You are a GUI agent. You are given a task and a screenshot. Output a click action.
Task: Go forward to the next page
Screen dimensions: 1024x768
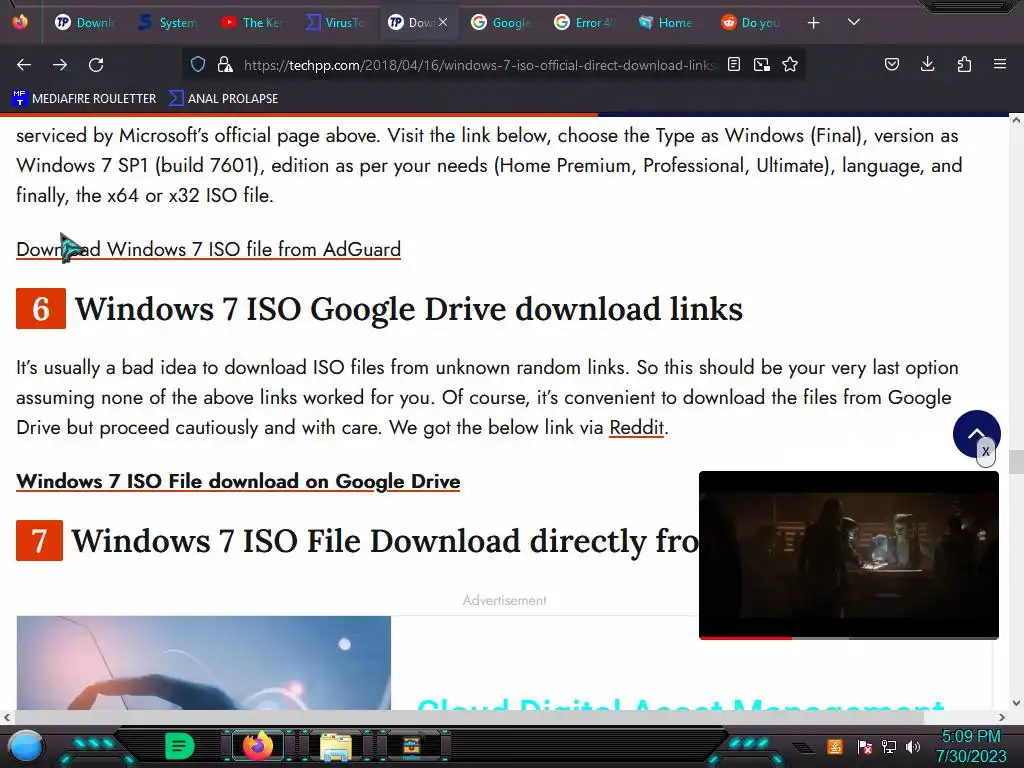click(x=60, y=65)
